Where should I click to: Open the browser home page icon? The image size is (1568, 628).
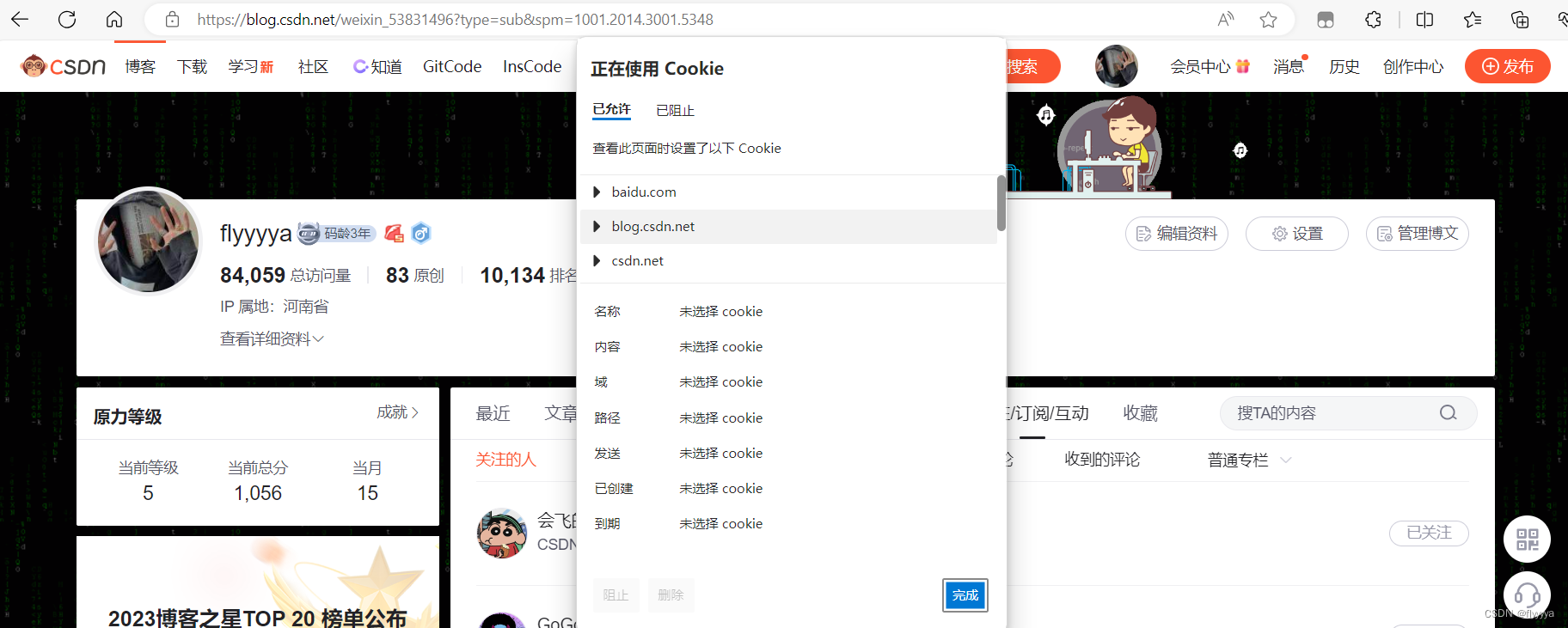(114, 19)
